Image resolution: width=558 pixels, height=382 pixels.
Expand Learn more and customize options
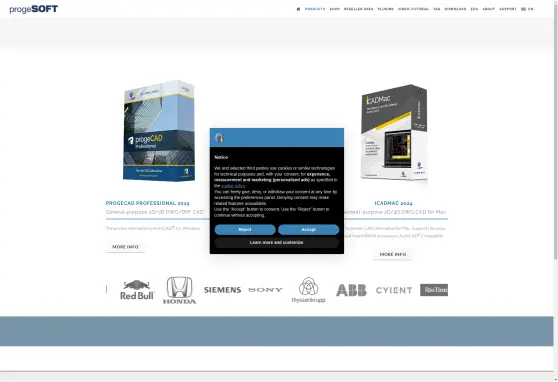click(277, 242)
